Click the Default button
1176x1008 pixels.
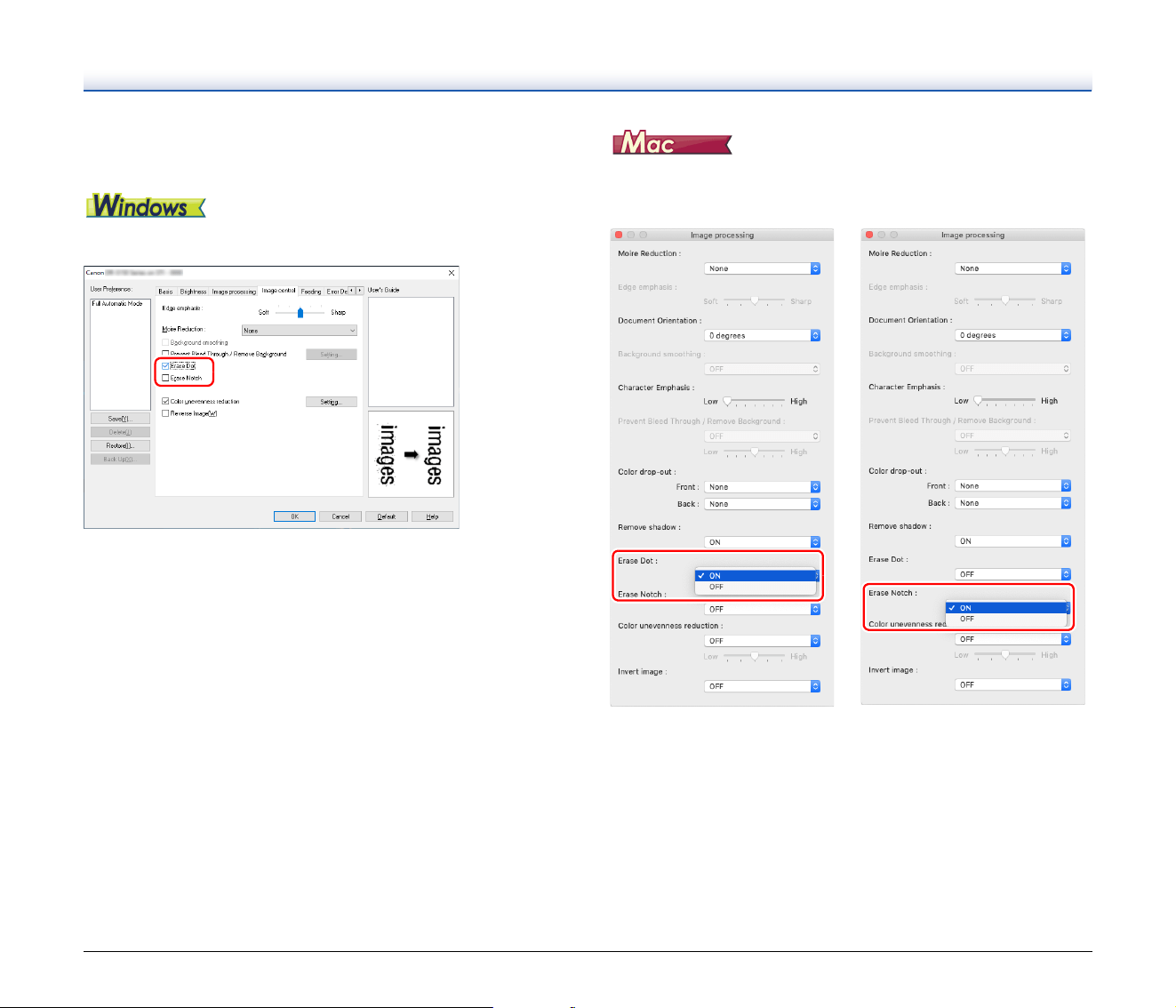(x=387, y=516)
